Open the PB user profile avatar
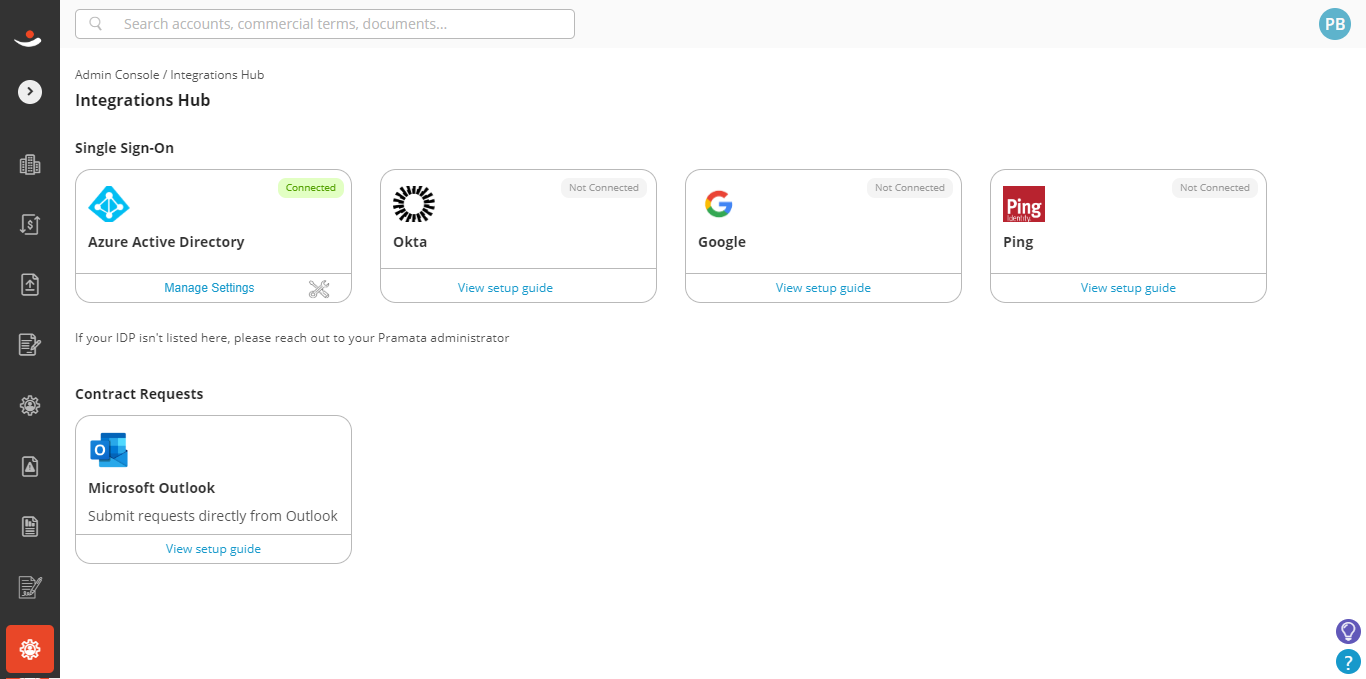This screenshot has height=679, width=1366. point(1335,24)
